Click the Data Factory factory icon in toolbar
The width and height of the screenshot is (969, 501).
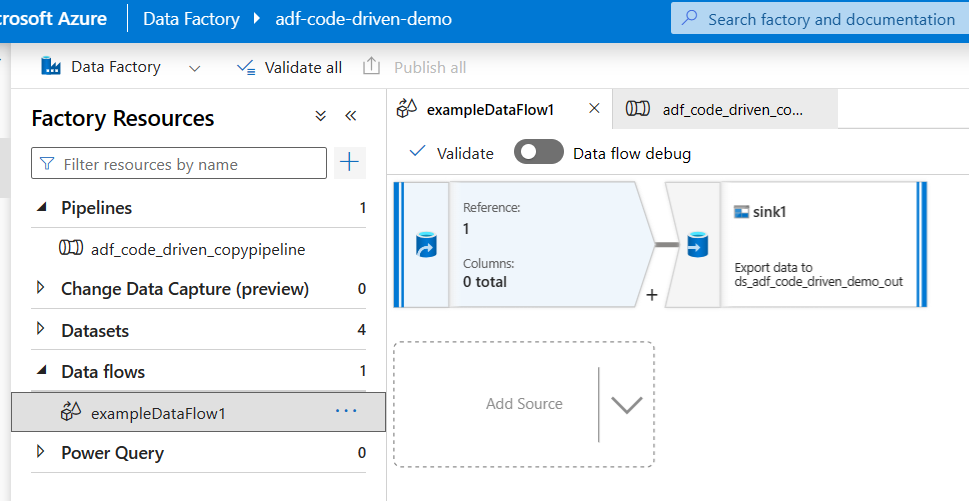[x=51, y=66]
